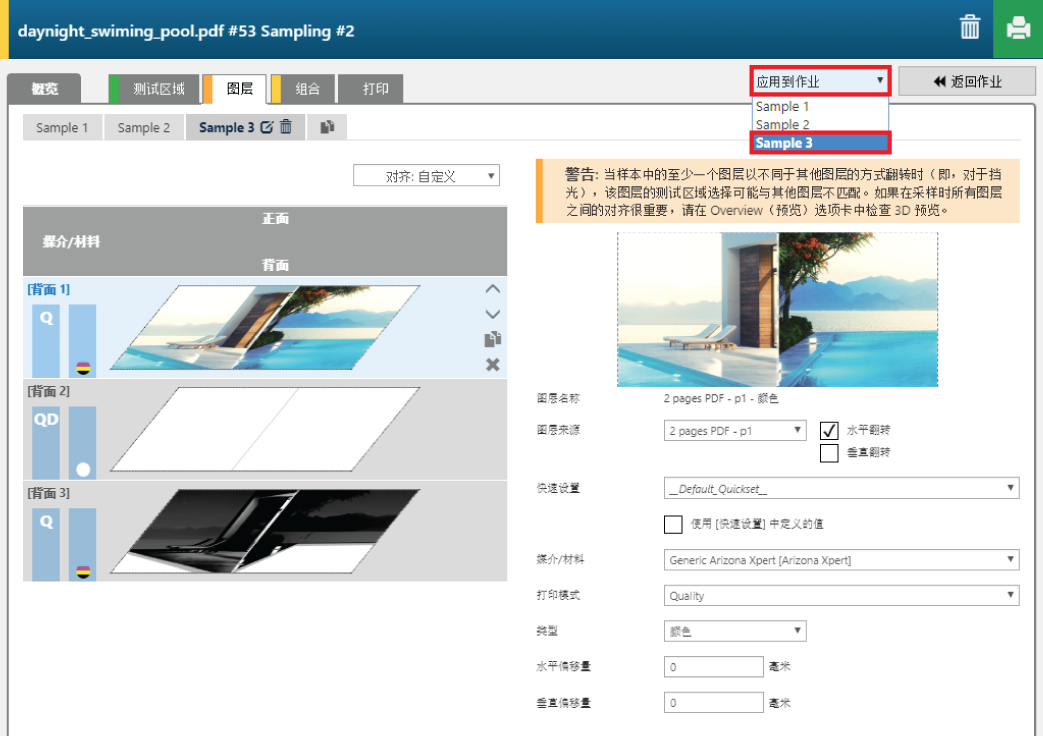Click the copy sample icon beside the Sample 3 tab

327,127
